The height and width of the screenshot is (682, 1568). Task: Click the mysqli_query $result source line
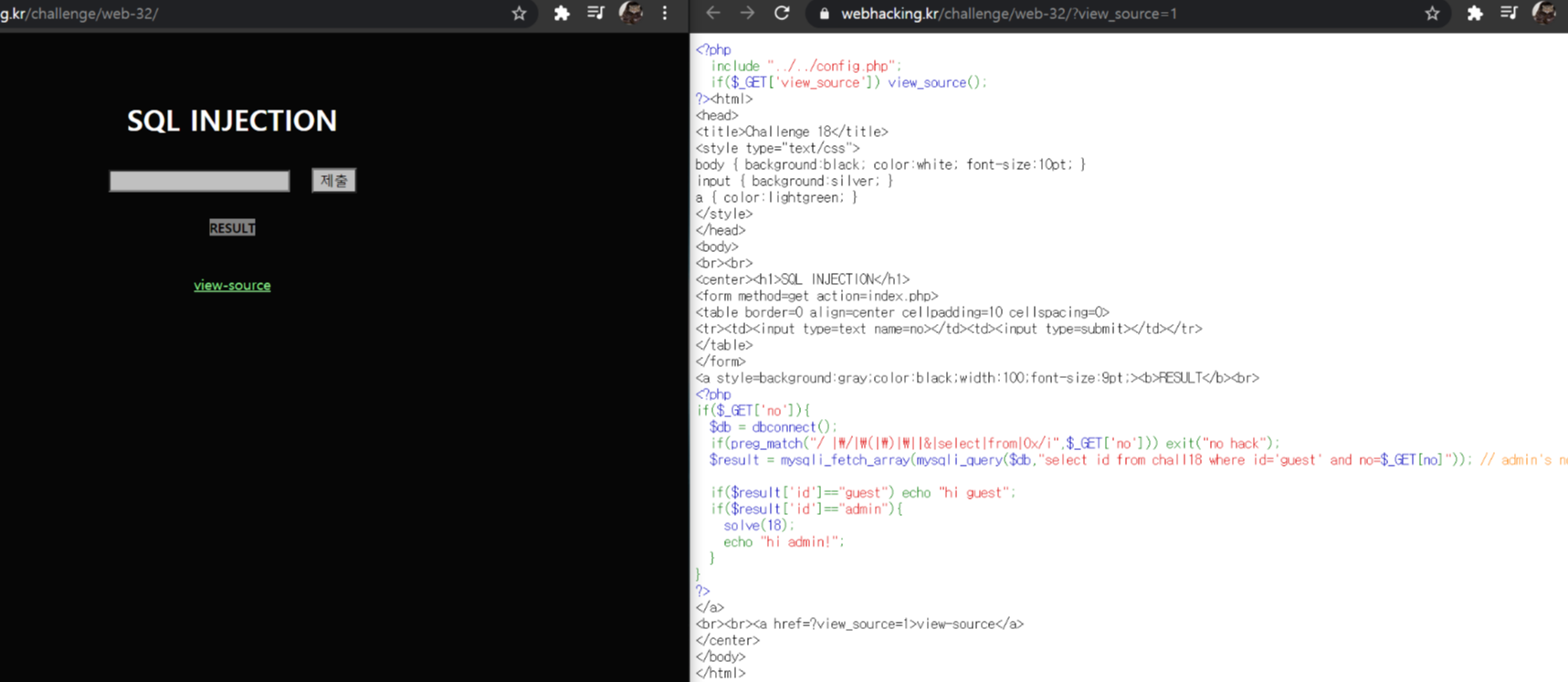[x=1138, y=460]
